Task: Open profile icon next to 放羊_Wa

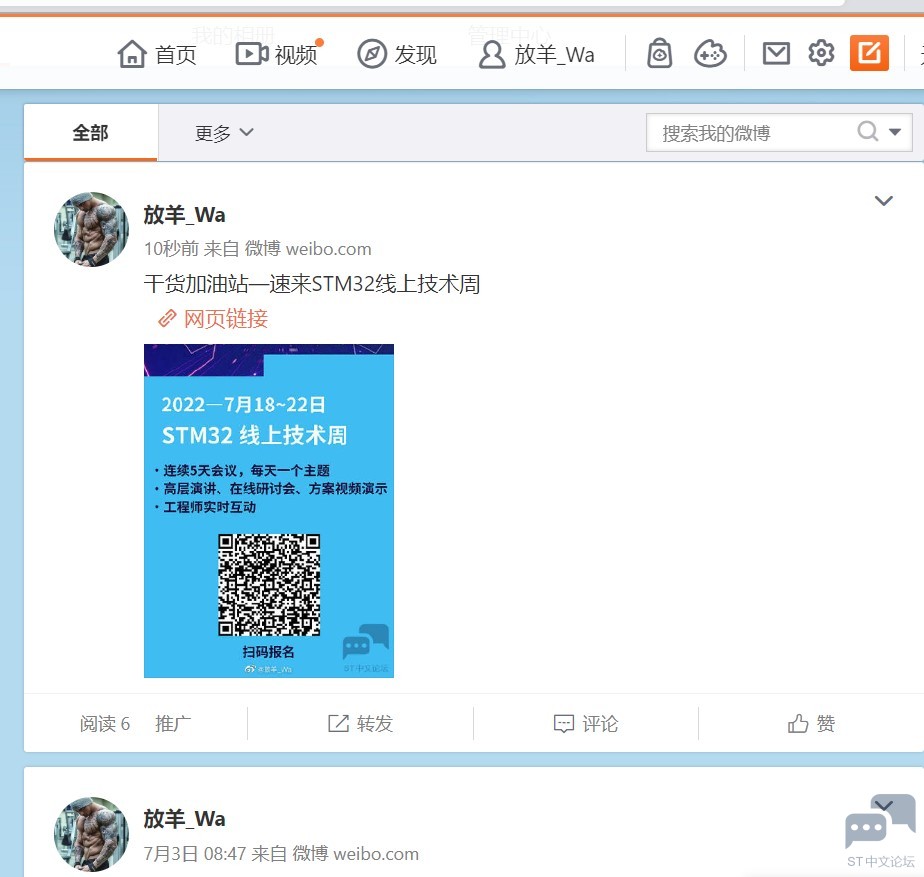Action: tap(491, 55)
